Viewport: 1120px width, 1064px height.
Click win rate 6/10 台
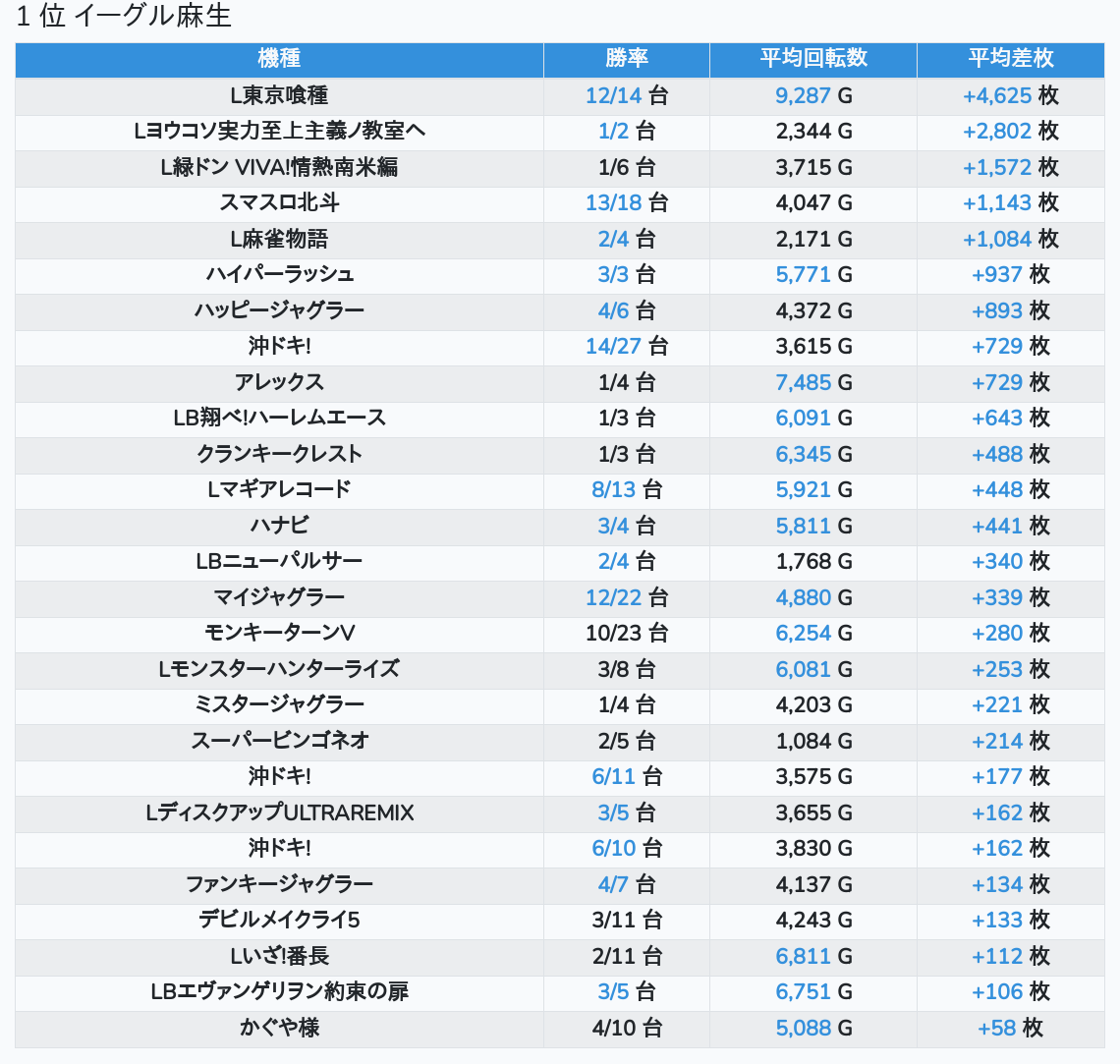point(627,849)
